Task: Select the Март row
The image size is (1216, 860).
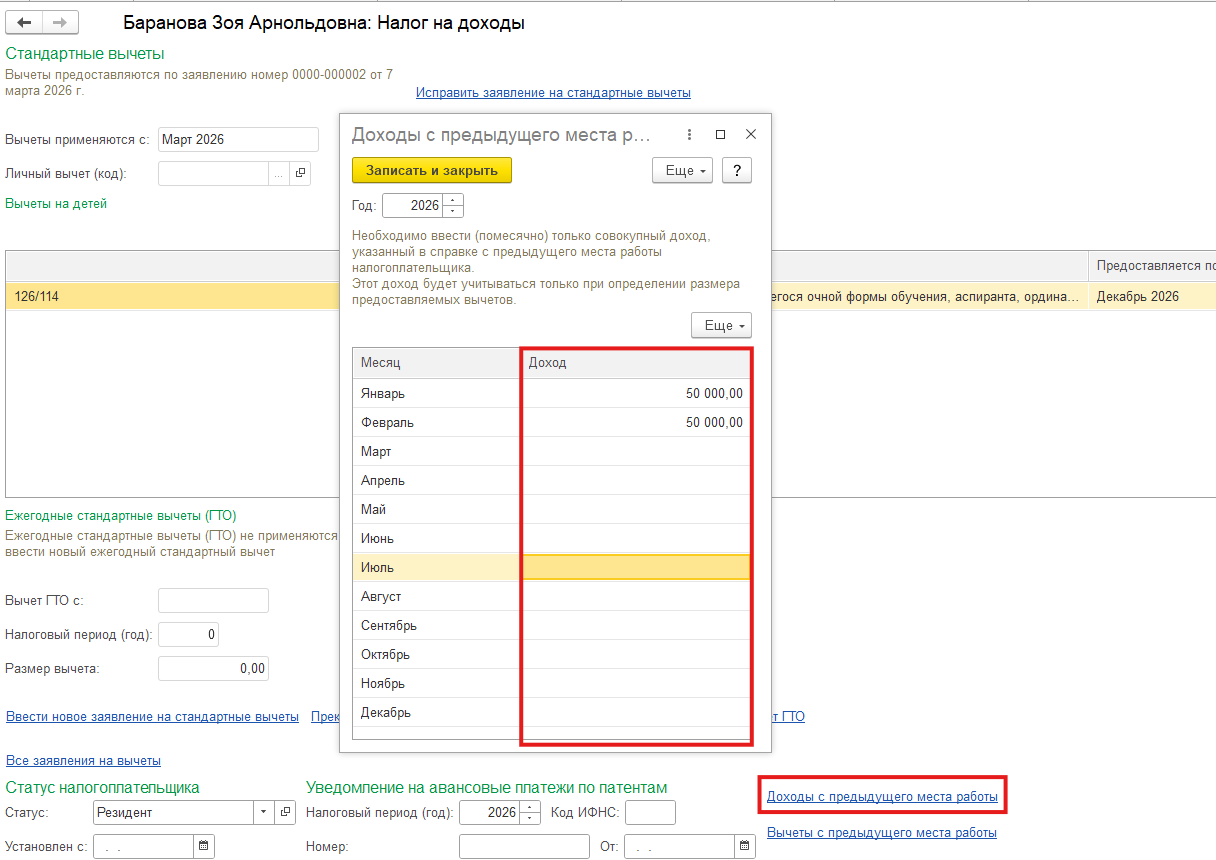Action: (552, 451)
